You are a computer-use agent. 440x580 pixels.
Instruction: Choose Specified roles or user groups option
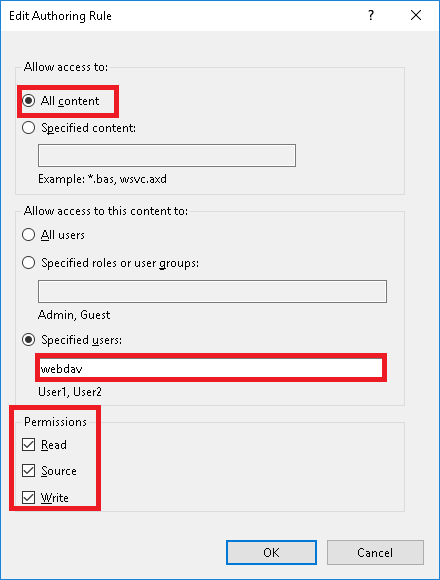(28, 263)
